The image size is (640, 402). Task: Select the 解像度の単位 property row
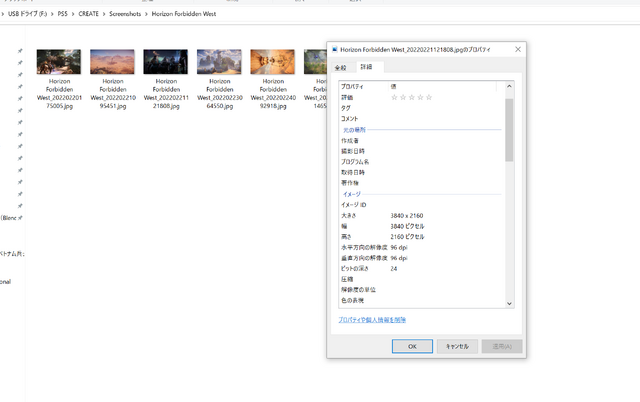tap(421, 290)
